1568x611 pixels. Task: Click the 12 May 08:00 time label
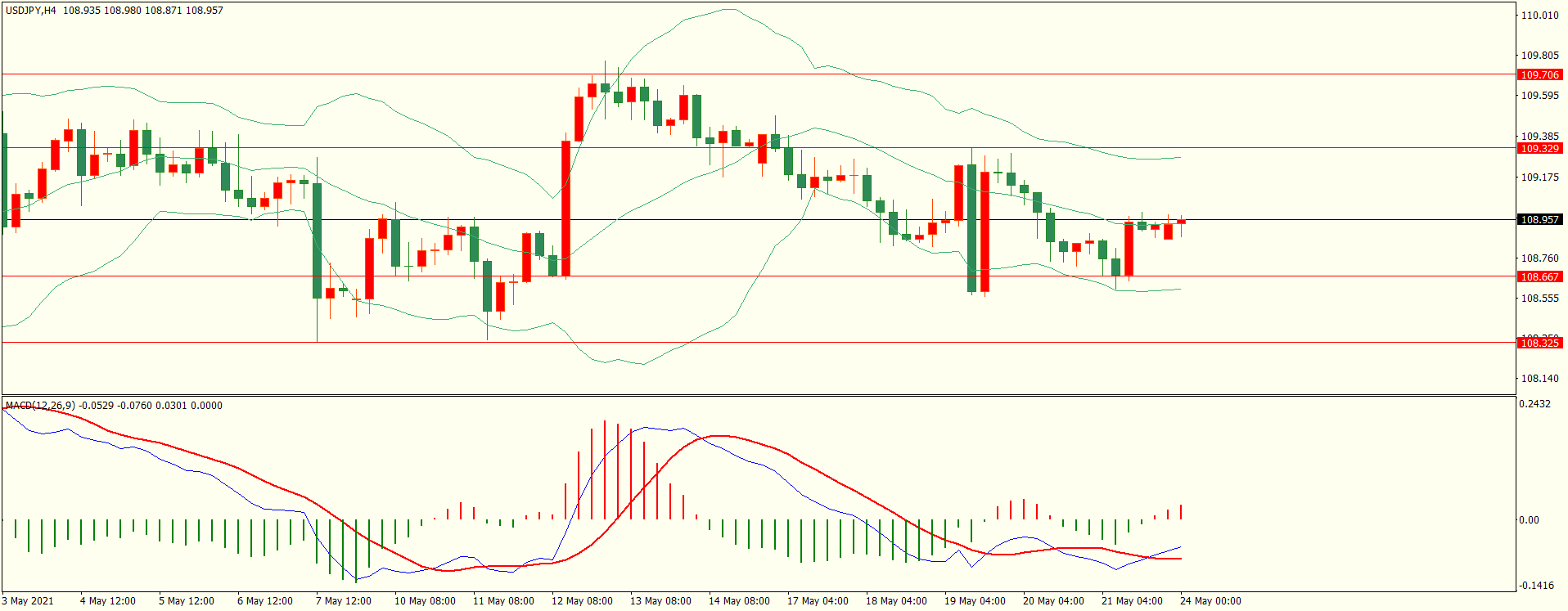582,601
